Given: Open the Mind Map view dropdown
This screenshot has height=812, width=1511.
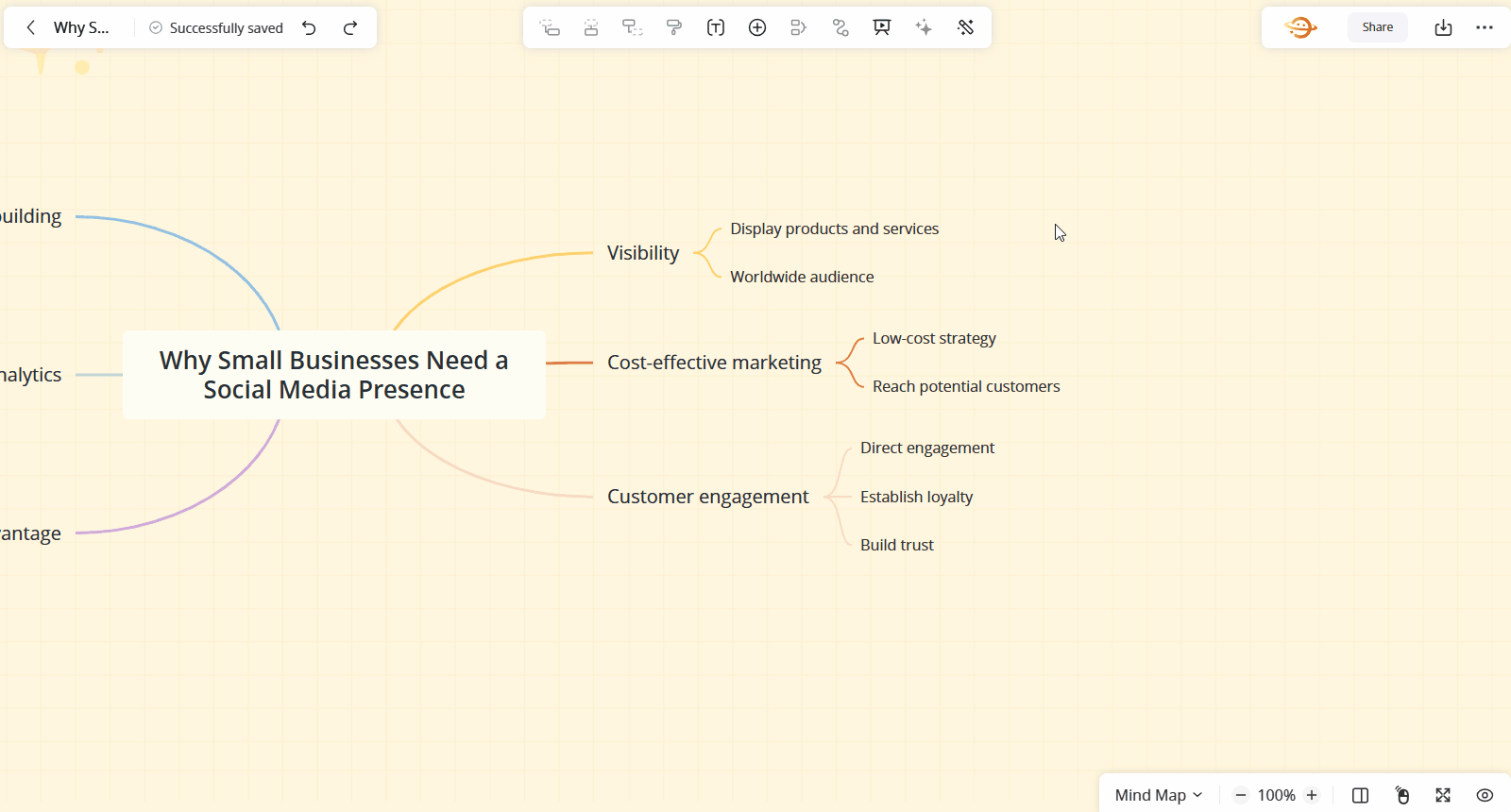Looking at the screenshot, I should click(1158, 795).
